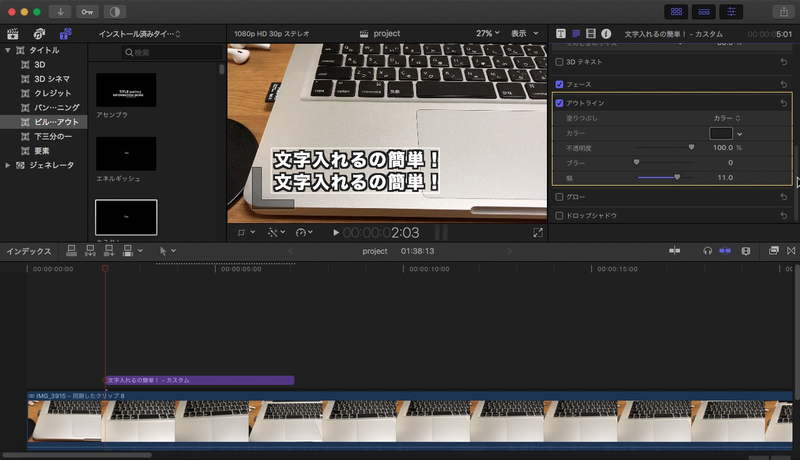Connect clip to primary storyline button

(71, 250)
